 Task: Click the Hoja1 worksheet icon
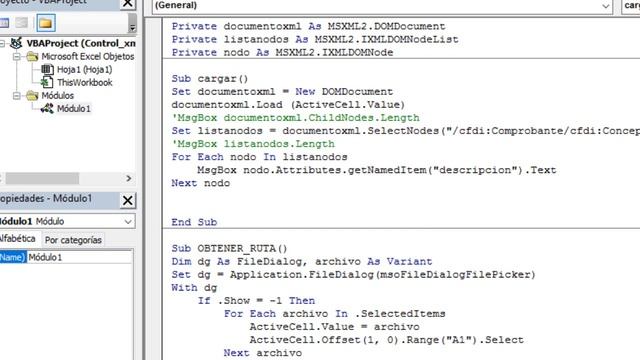pos(47,69)
